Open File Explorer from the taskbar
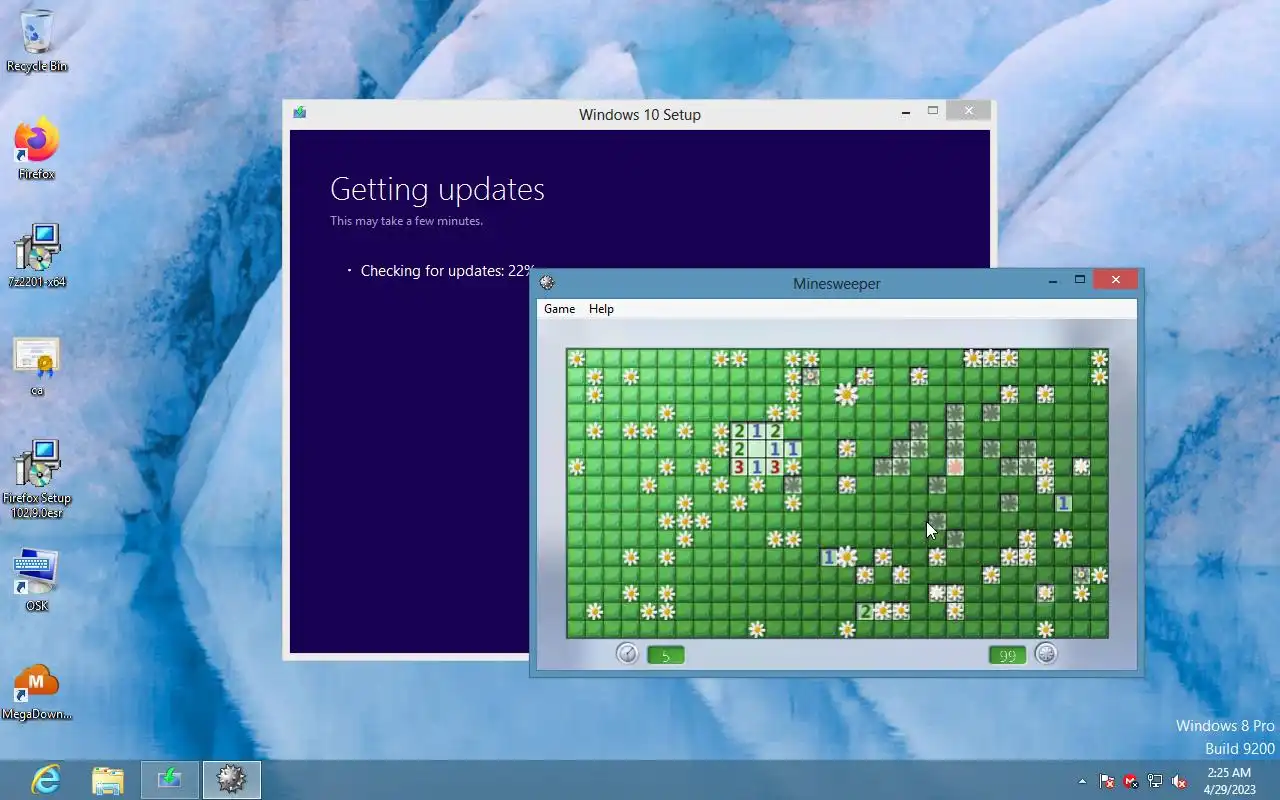1280x800 pixels. (x=108, y=780)
